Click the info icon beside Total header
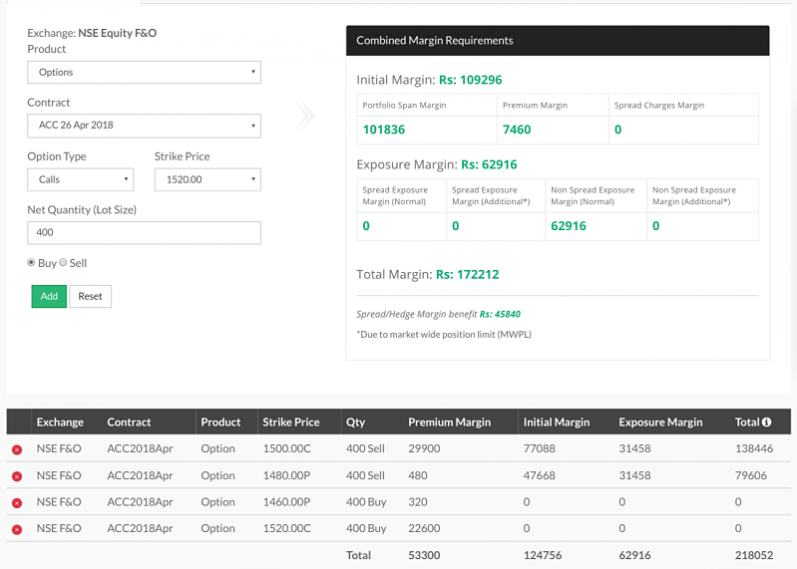The image size is (797, 569). [767, 422]
